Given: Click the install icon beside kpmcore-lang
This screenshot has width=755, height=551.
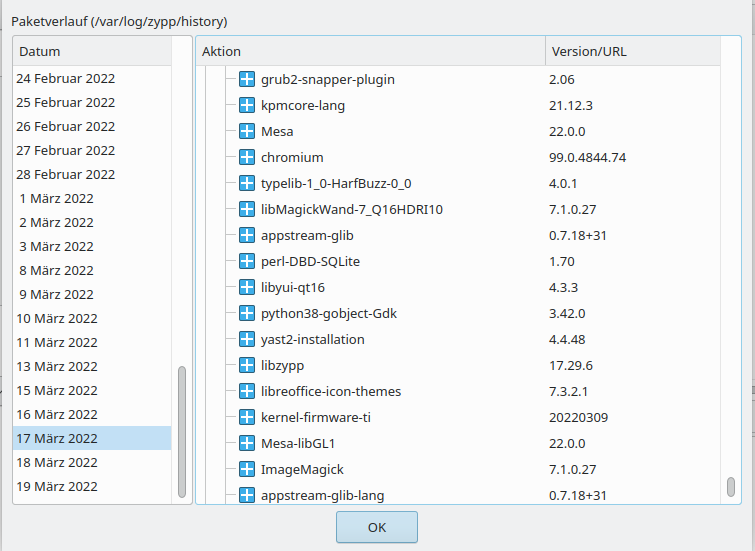Looking at the screenshot, I should [x=247, y=105].
